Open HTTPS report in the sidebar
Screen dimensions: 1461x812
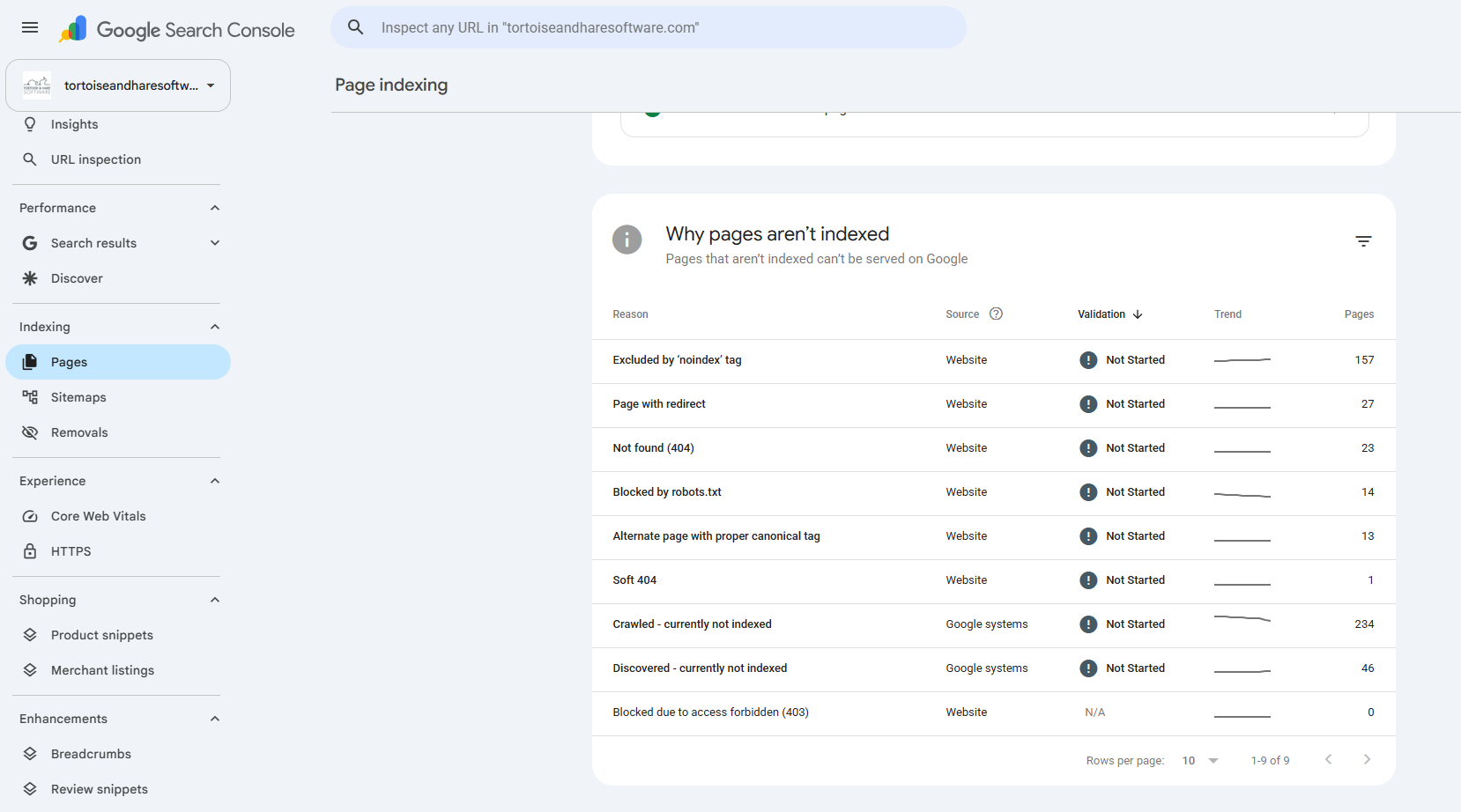(x=118, y=551)
